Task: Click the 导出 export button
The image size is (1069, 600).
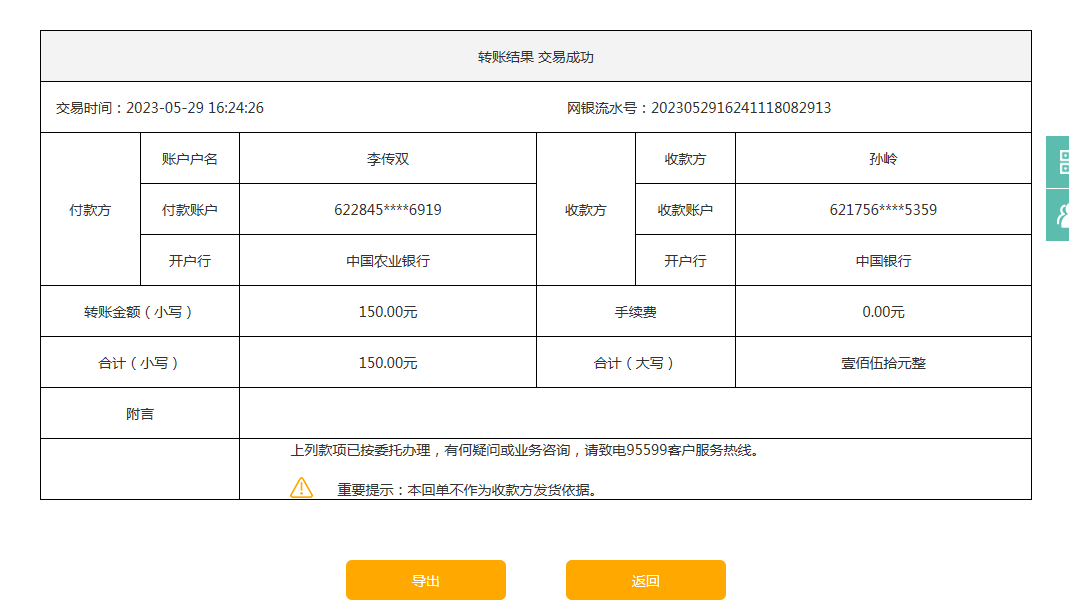Action: 426,580
